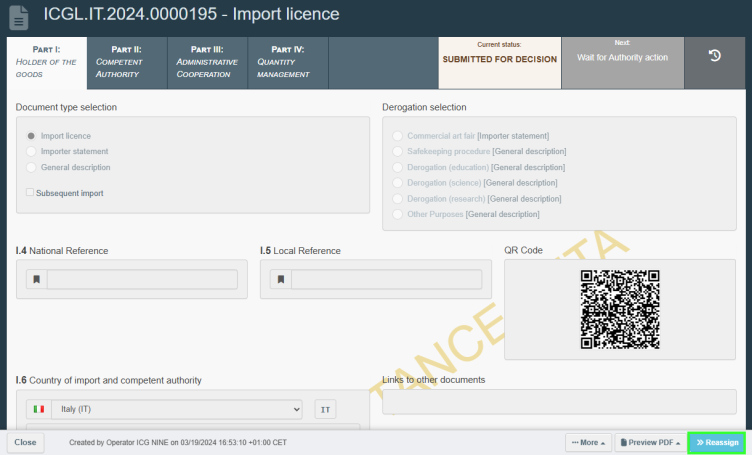Click the Local Reference input field
The width and height of the screenshot is (752, 455).
[x=386, y=279]
